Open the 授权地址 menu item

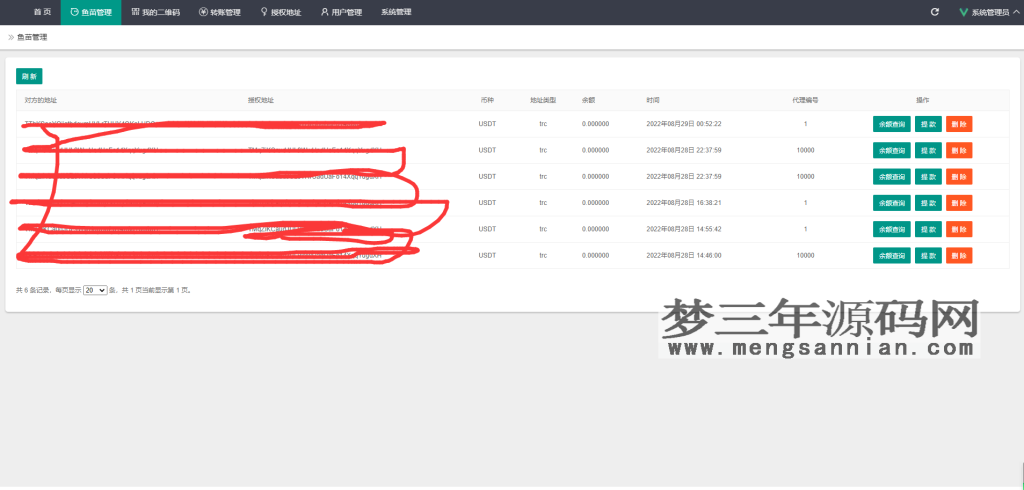(281, 12)
